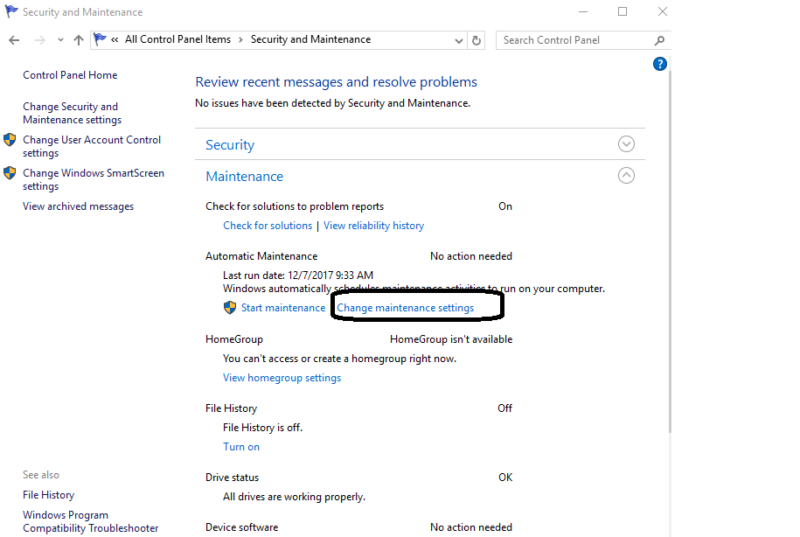Collapse the Maintenance section chevron

click(x=626, y=175)
